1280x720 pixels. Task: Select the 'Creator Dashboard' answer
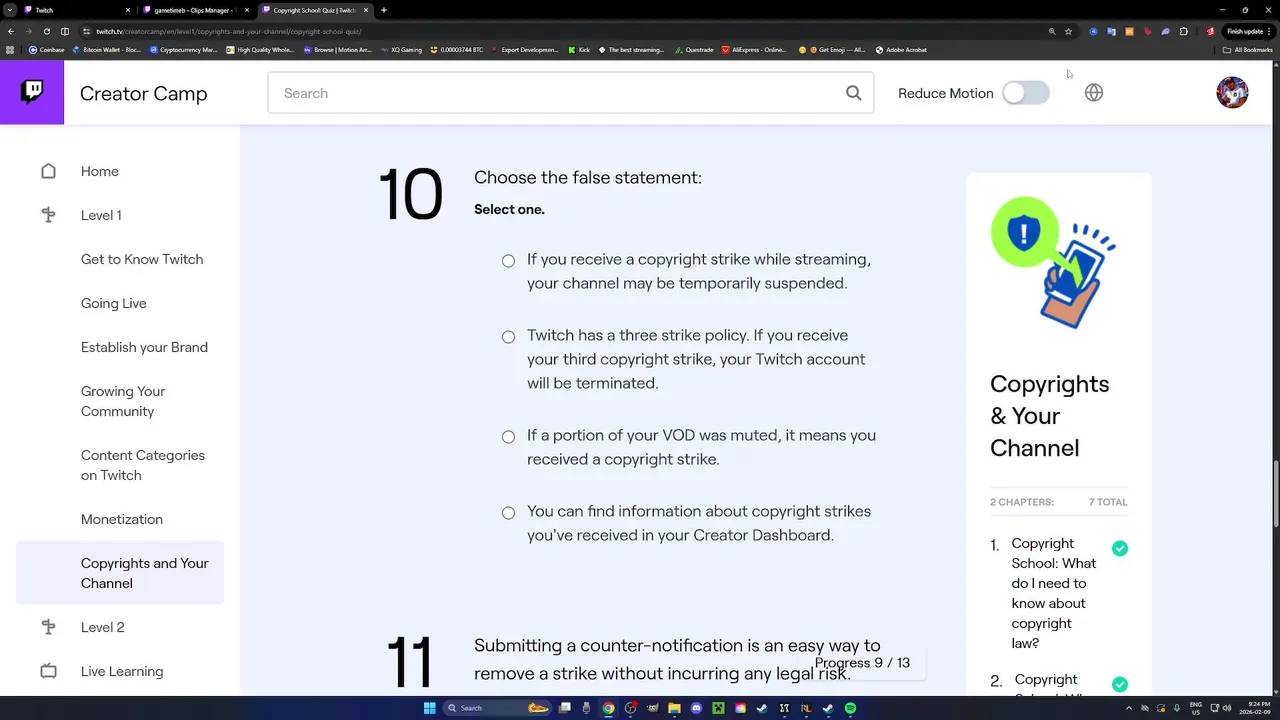(508, 513)
